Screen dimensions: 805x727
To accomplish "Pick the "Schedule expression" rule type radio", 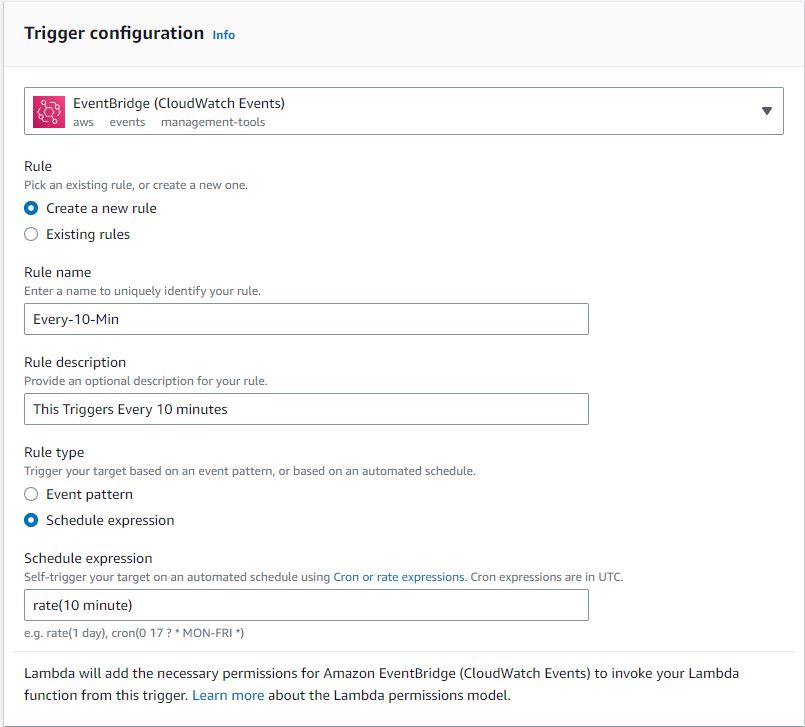I will click(32, 521).
